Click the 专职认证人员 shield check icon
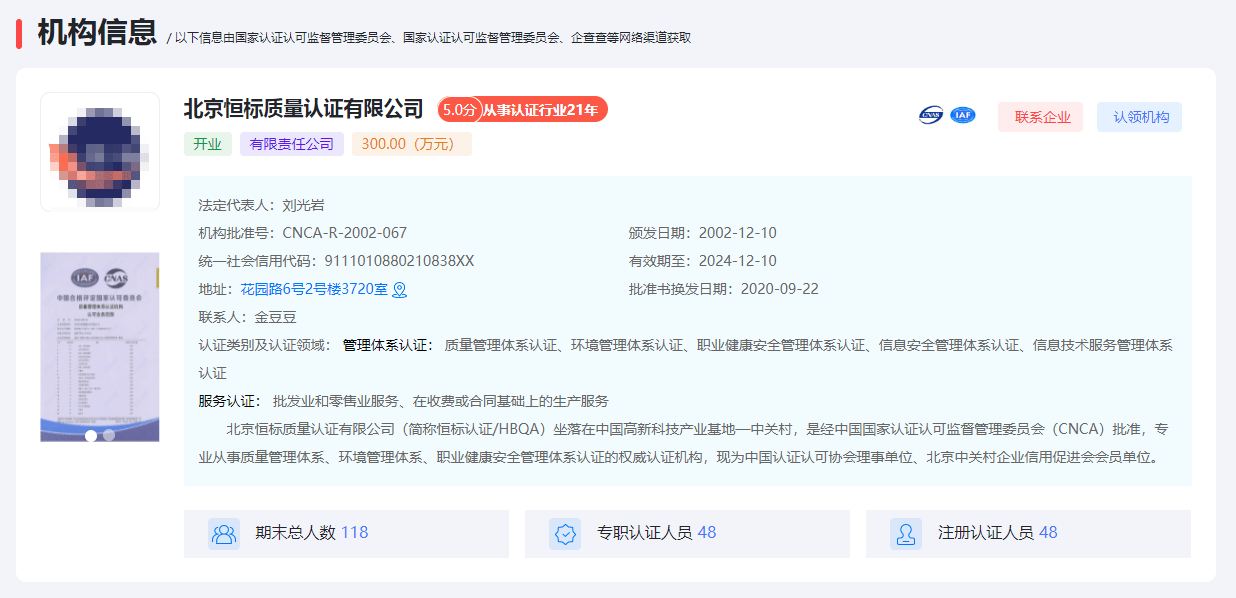Screen dimensions: 1236x598 [x=565, y=534]
